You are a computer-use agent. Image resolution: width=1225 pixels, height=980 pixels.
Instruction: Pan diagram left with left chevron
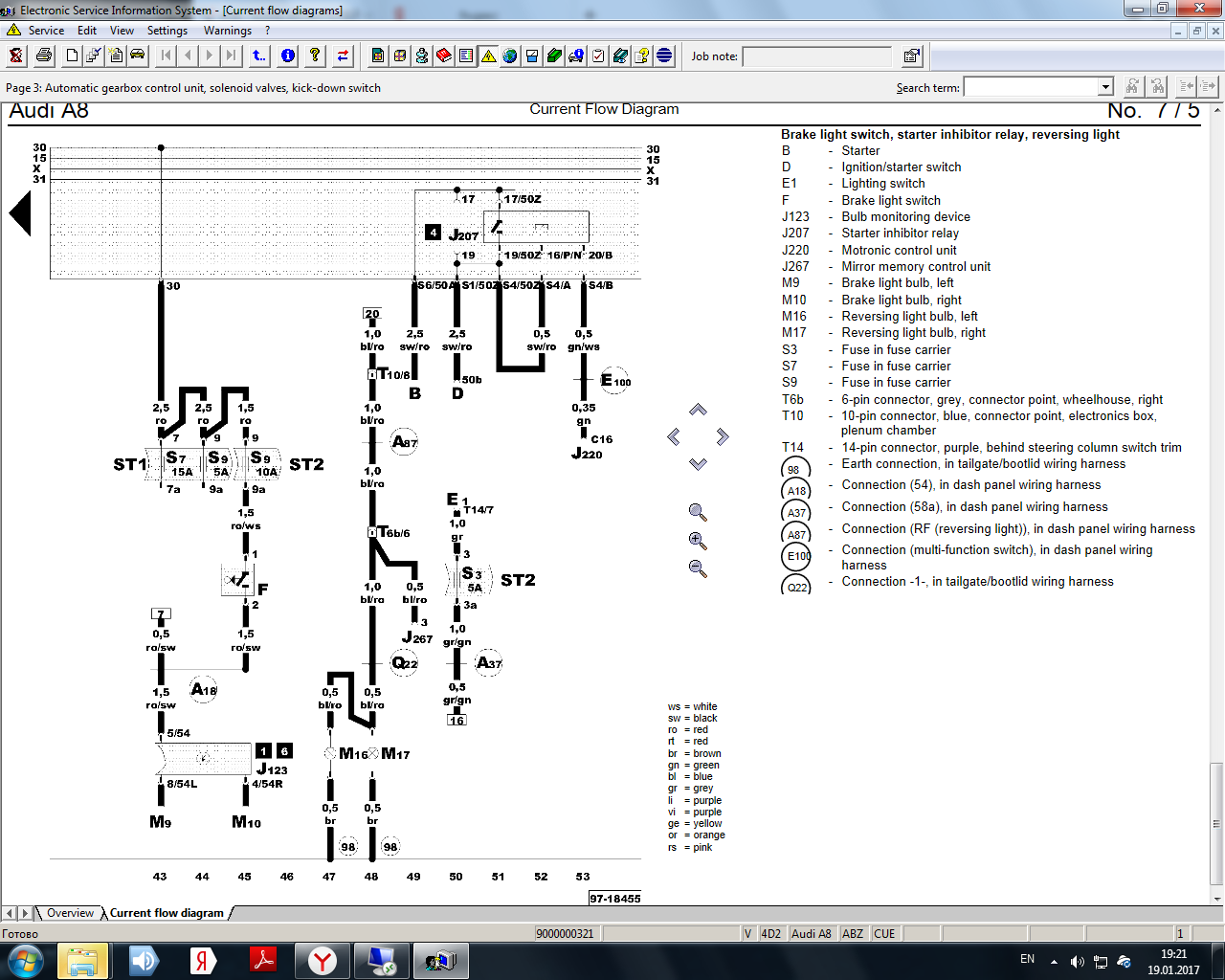(674, 436)
